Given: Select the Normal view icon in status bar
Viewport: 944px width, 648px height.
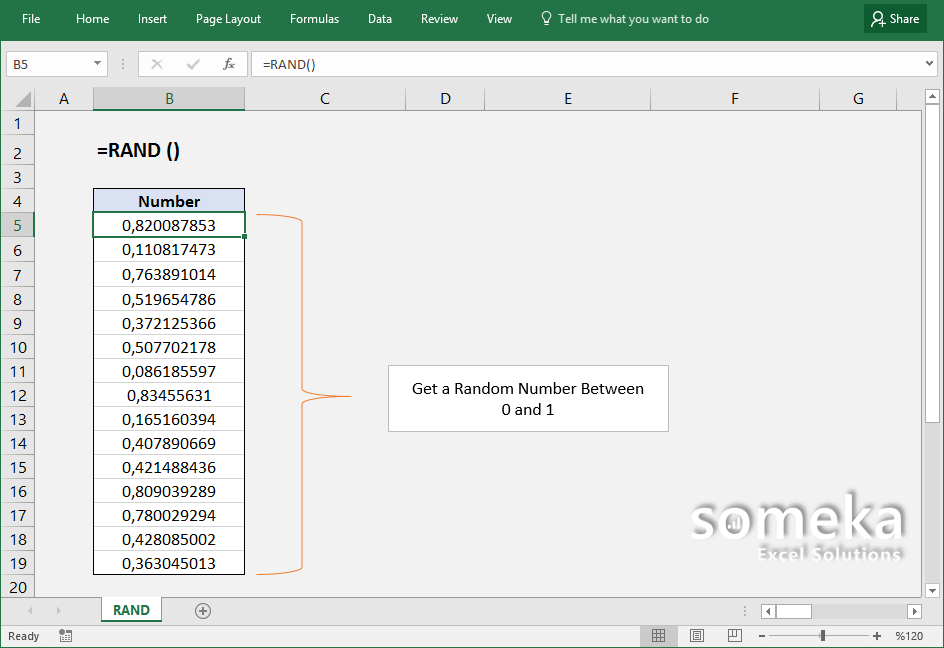Looking at the screenshot, I should pyautogui.click(x=658, y=635).
